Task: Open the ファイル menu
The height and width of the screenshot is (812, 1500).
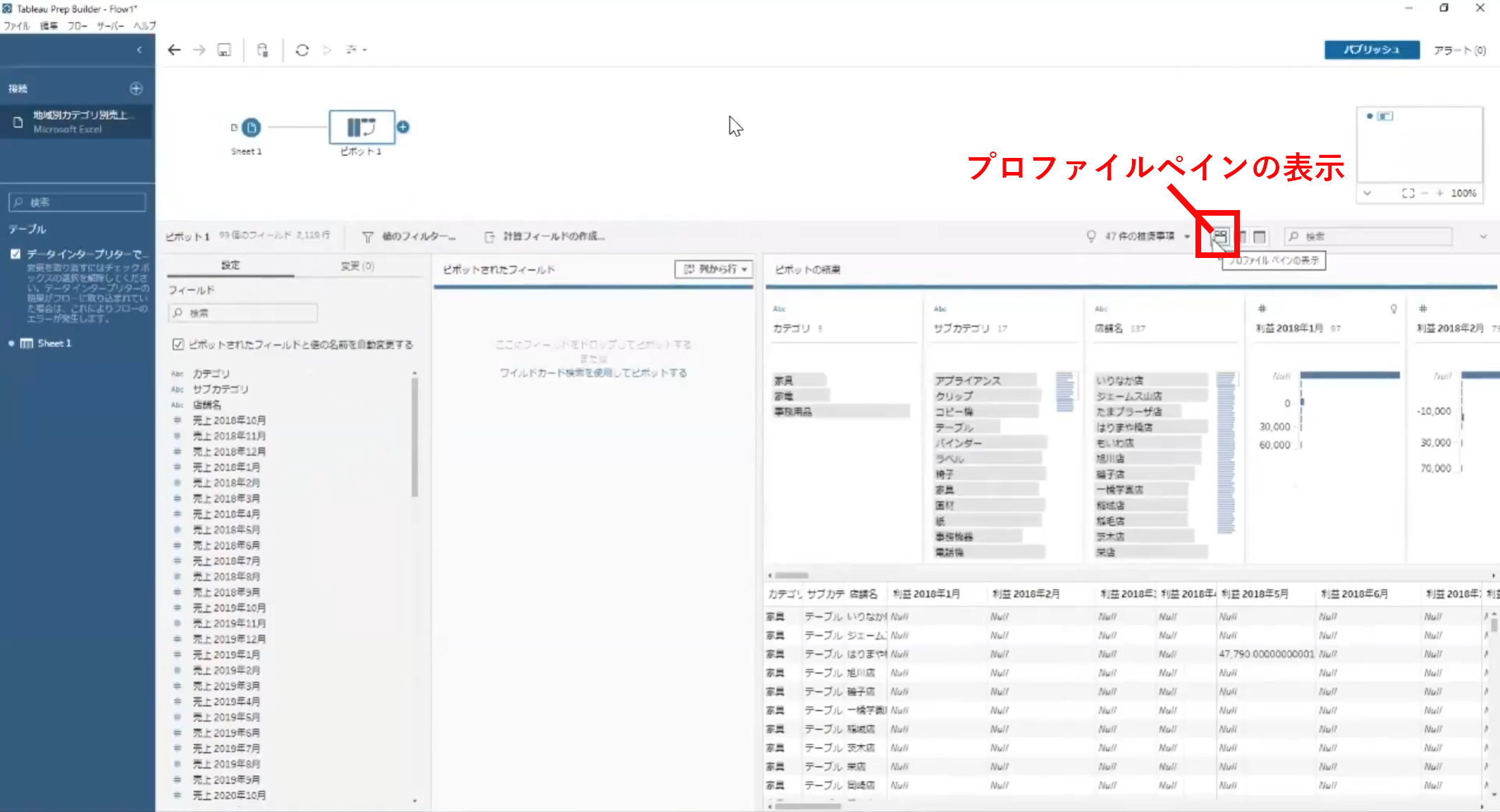Action: point(17,26)
